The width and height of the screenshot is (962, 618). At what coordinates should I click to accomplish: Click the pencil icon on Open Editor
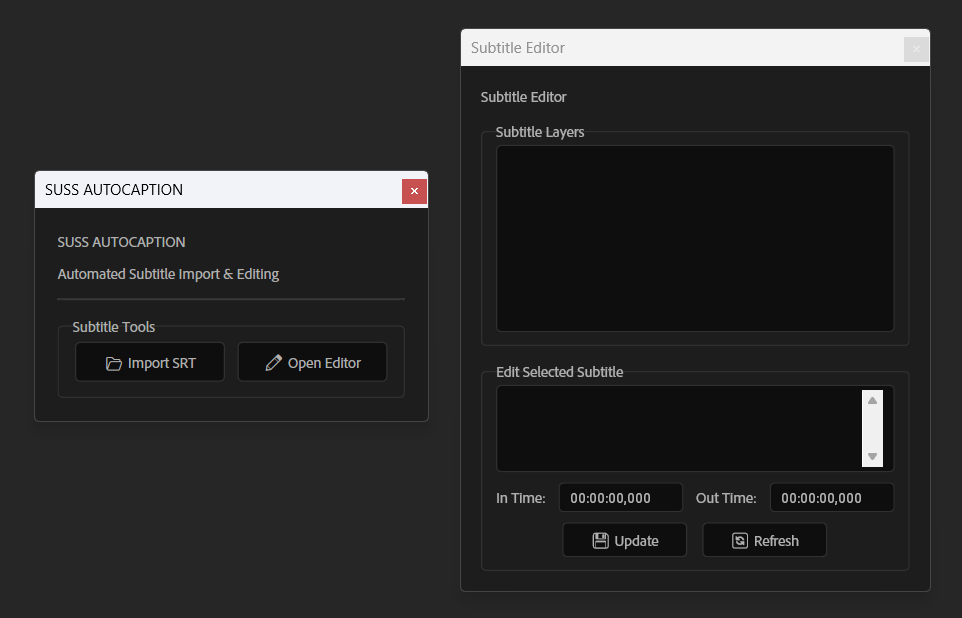[x=274, y=363]
